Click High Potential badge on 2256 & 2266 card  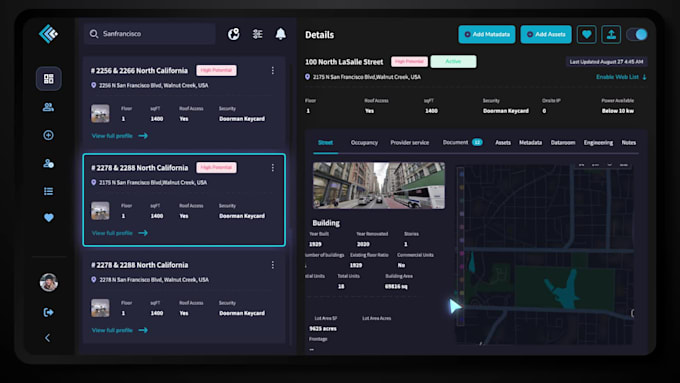[x=216, y=70]
